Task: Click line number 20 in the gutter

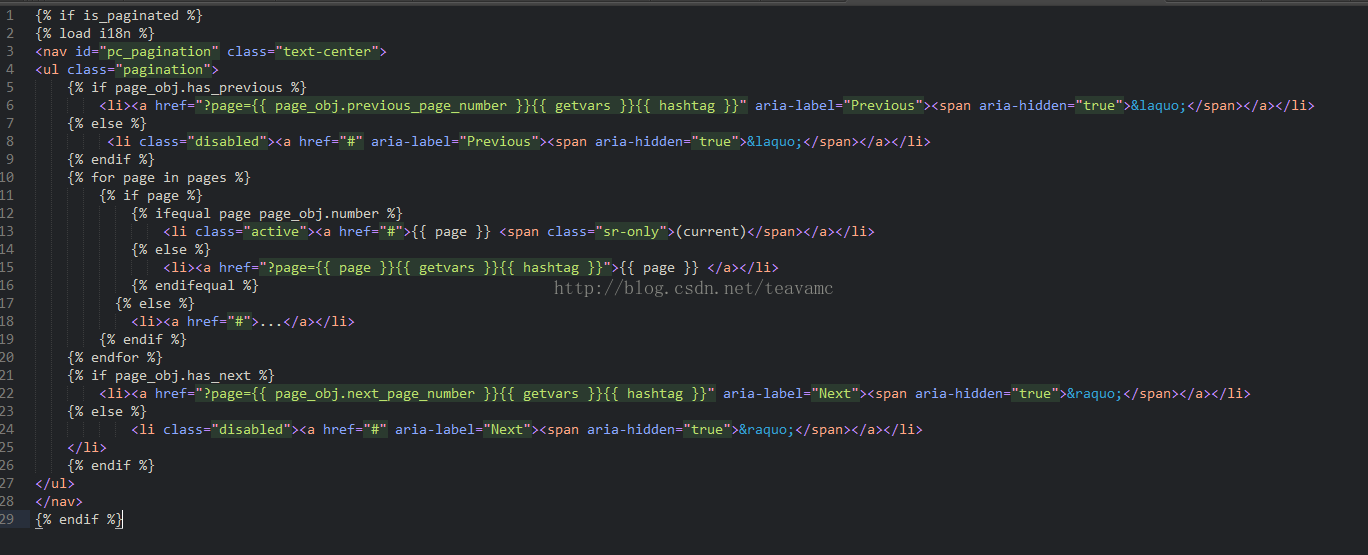Action: pos(7,358)
